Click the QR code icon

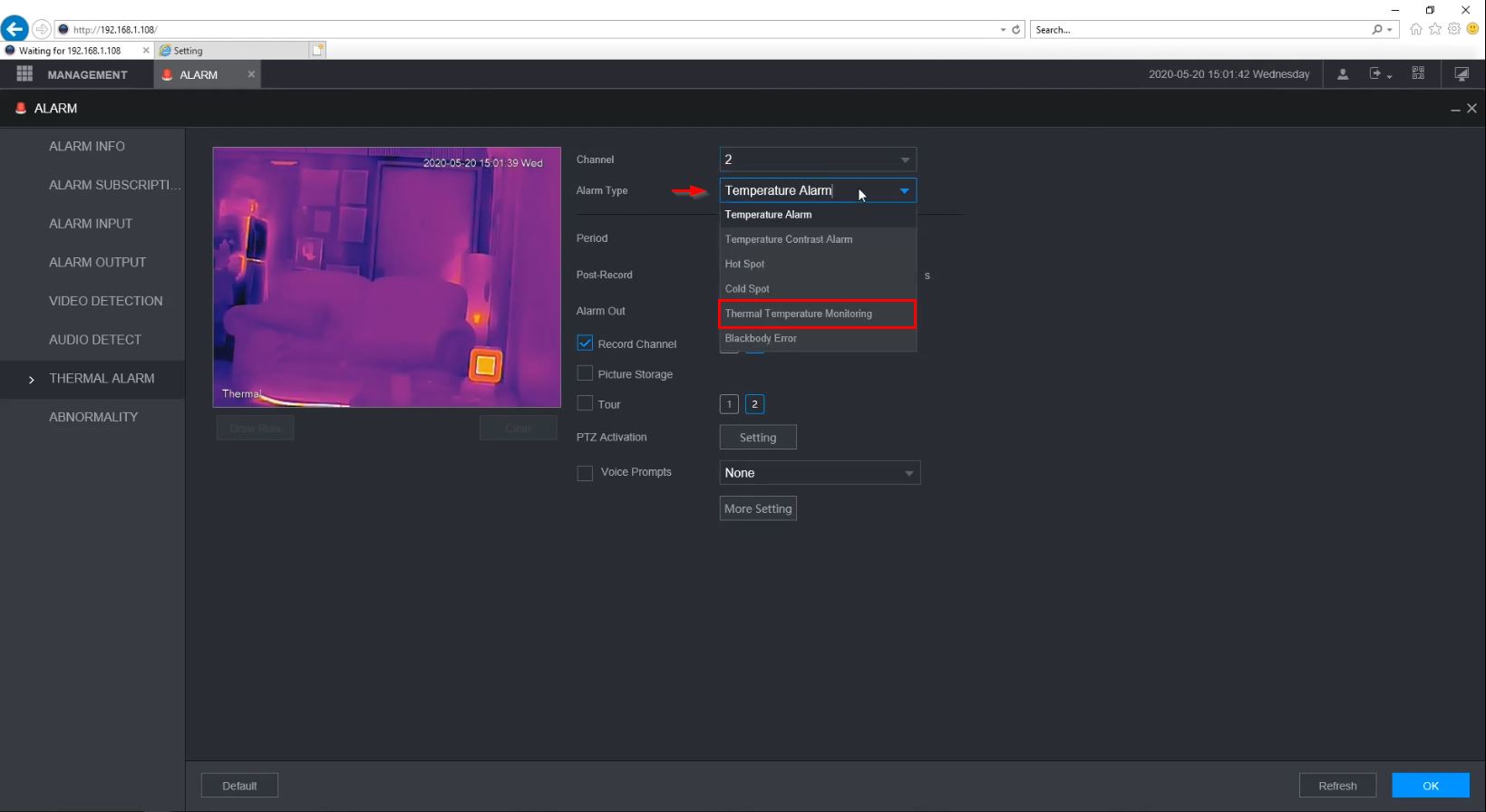pos(1418,74)
